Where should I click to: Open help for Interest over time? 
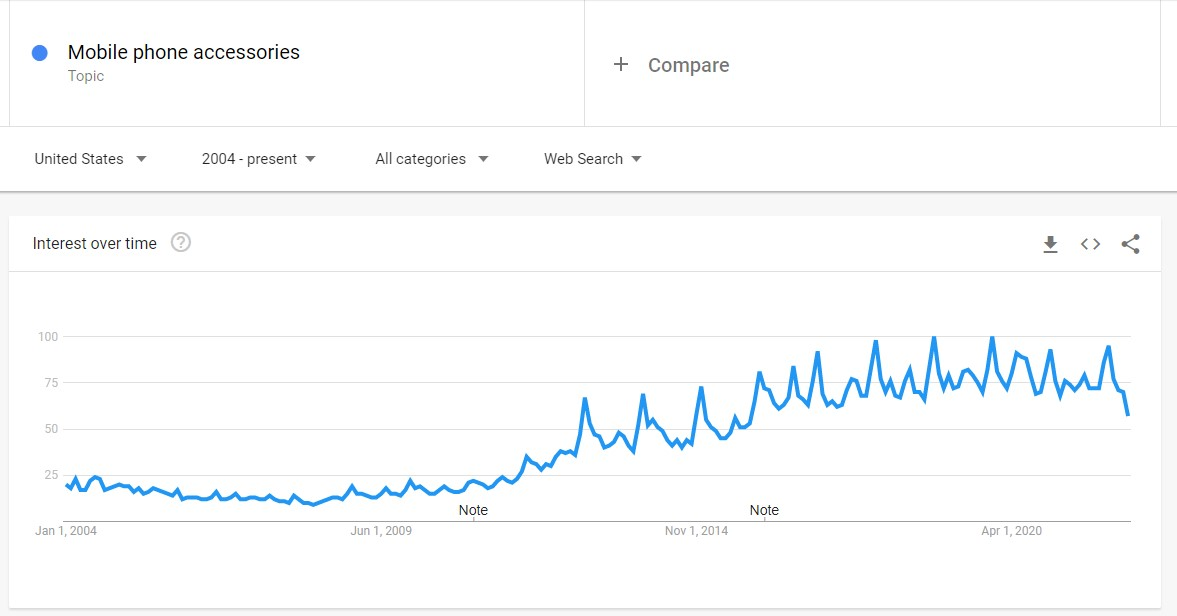(181, 242)
